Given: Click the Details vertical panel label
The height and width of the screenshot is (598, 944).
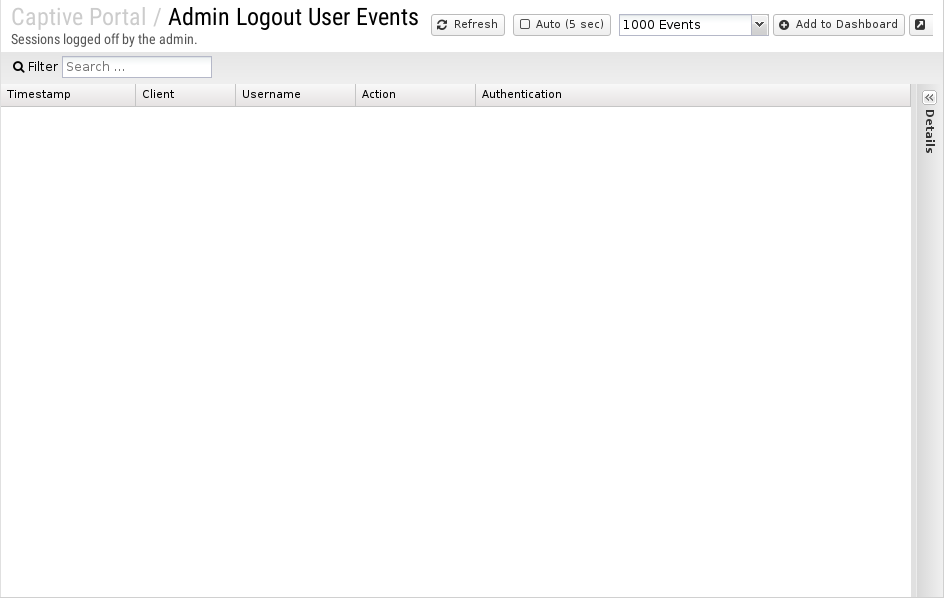Looking at the screenshot, I should (930, 131).
